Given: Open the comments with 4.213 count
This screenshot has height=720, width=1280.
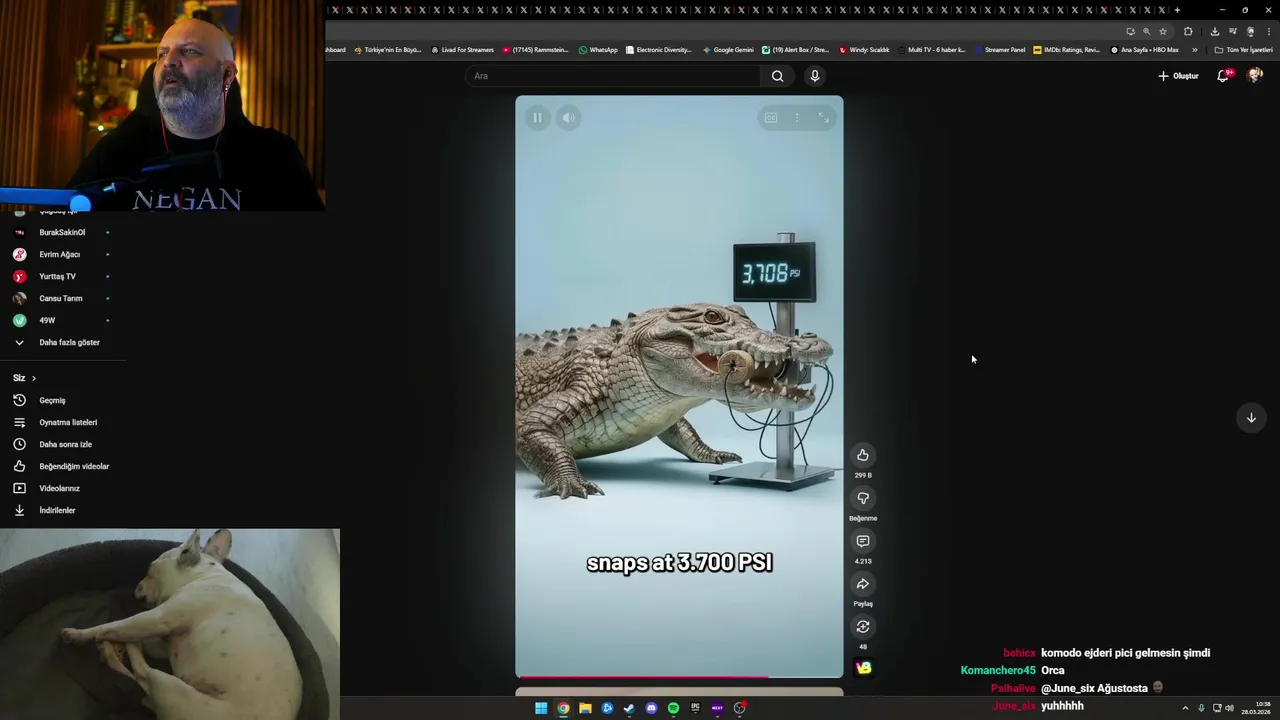Looking at the screenshot, I should [x=863, y=541].
